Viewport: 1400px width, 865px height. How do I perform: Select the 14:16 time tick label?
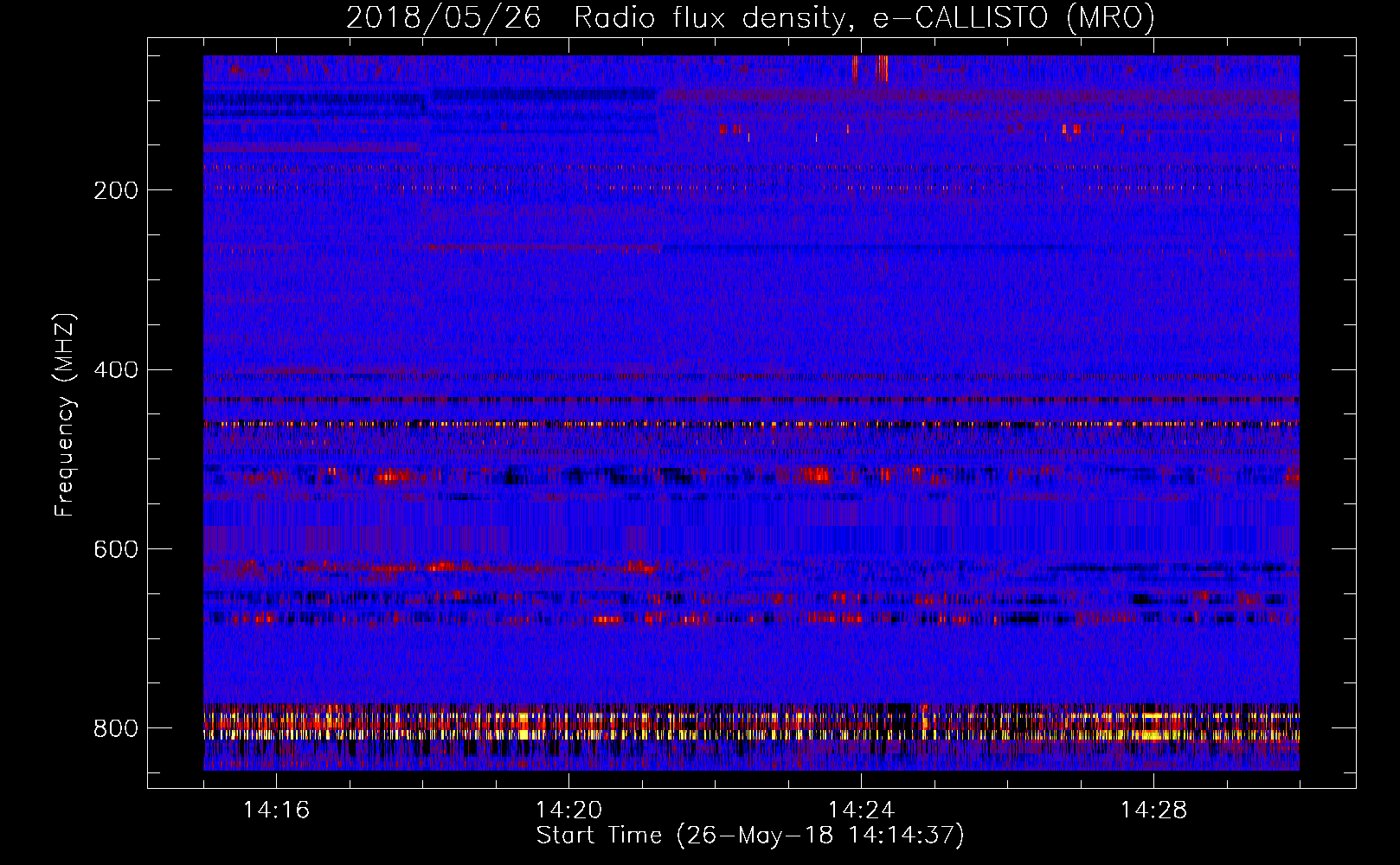276,810
